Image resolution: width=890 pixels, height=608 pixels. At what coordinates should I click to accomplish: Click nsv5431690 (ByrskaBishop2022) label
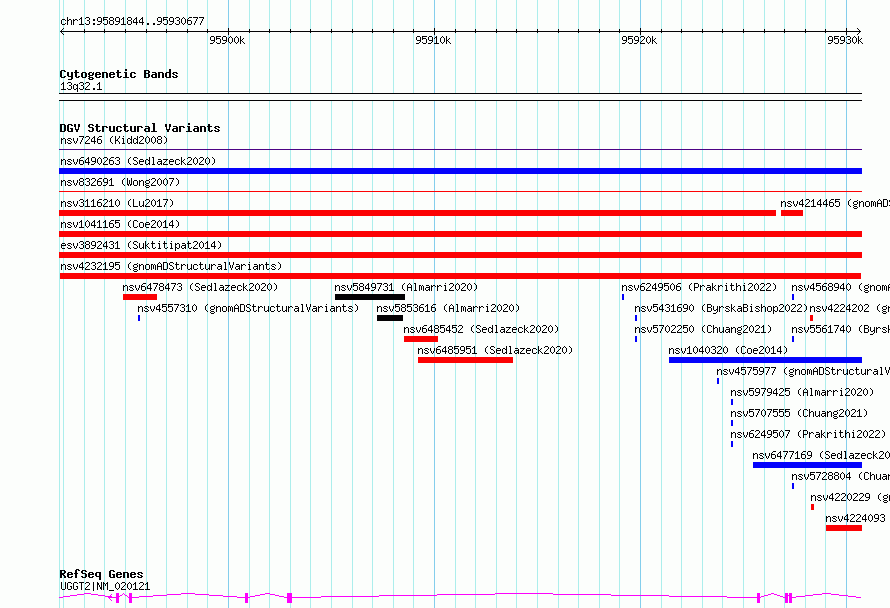[721, 308]
